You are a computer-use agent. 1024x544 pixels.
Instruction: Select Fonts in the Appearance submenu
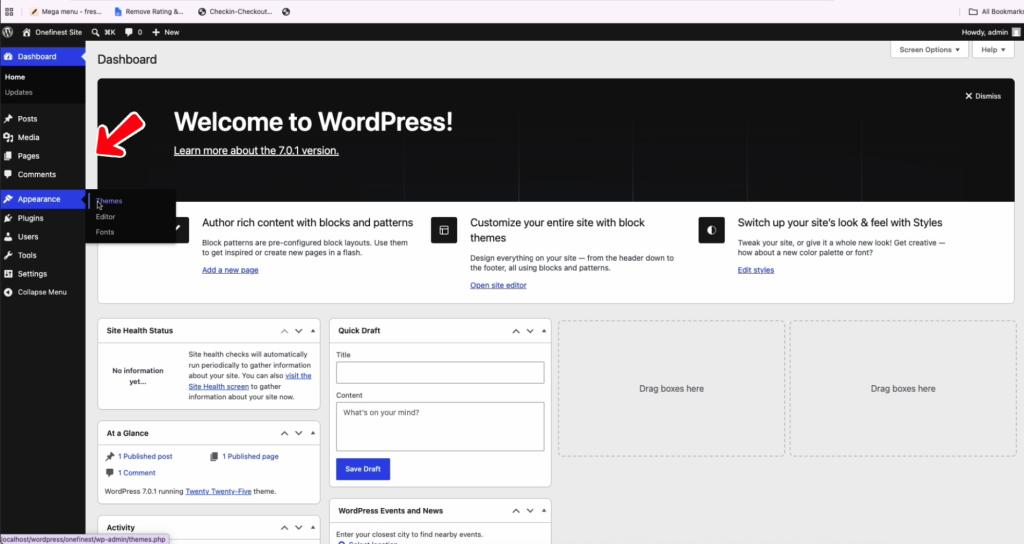click(105, 232)
